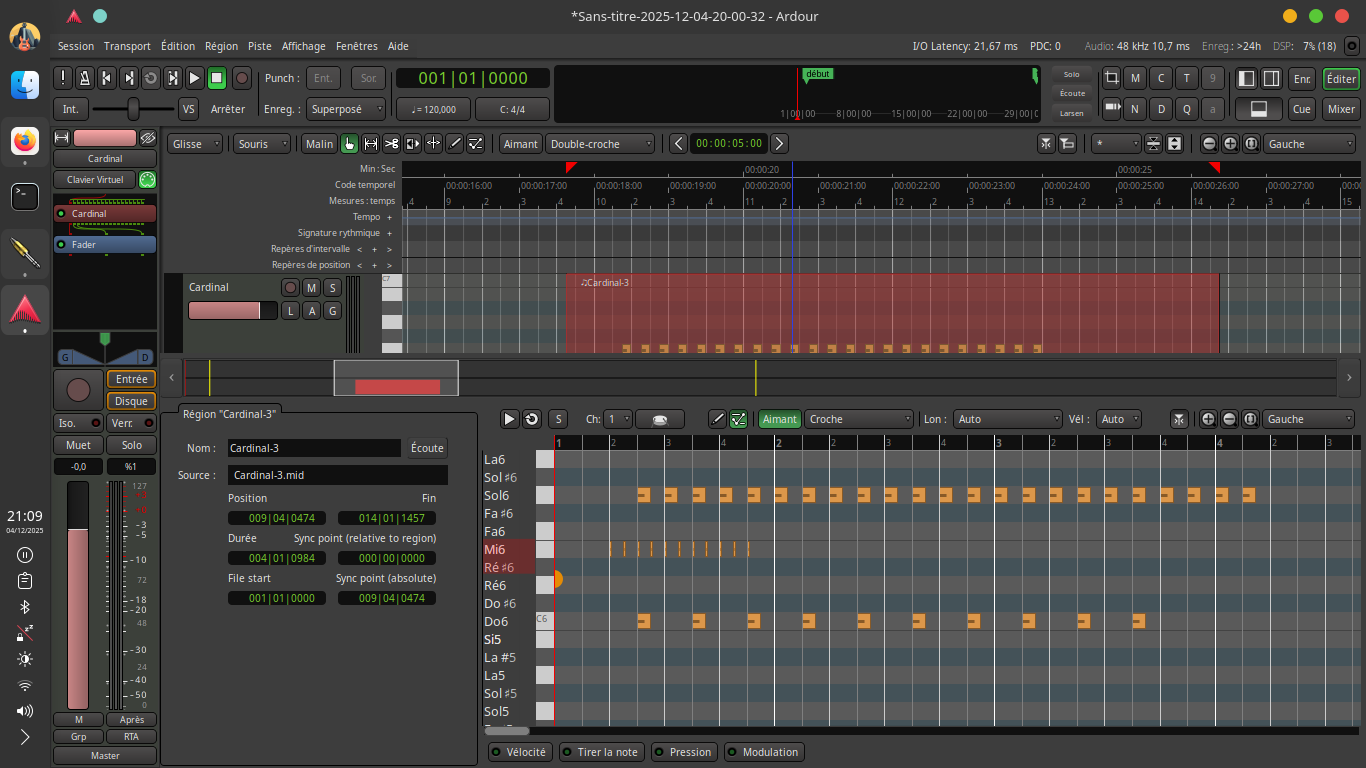Select the pencil Draw tool in editor toolbar

[455, 144]
